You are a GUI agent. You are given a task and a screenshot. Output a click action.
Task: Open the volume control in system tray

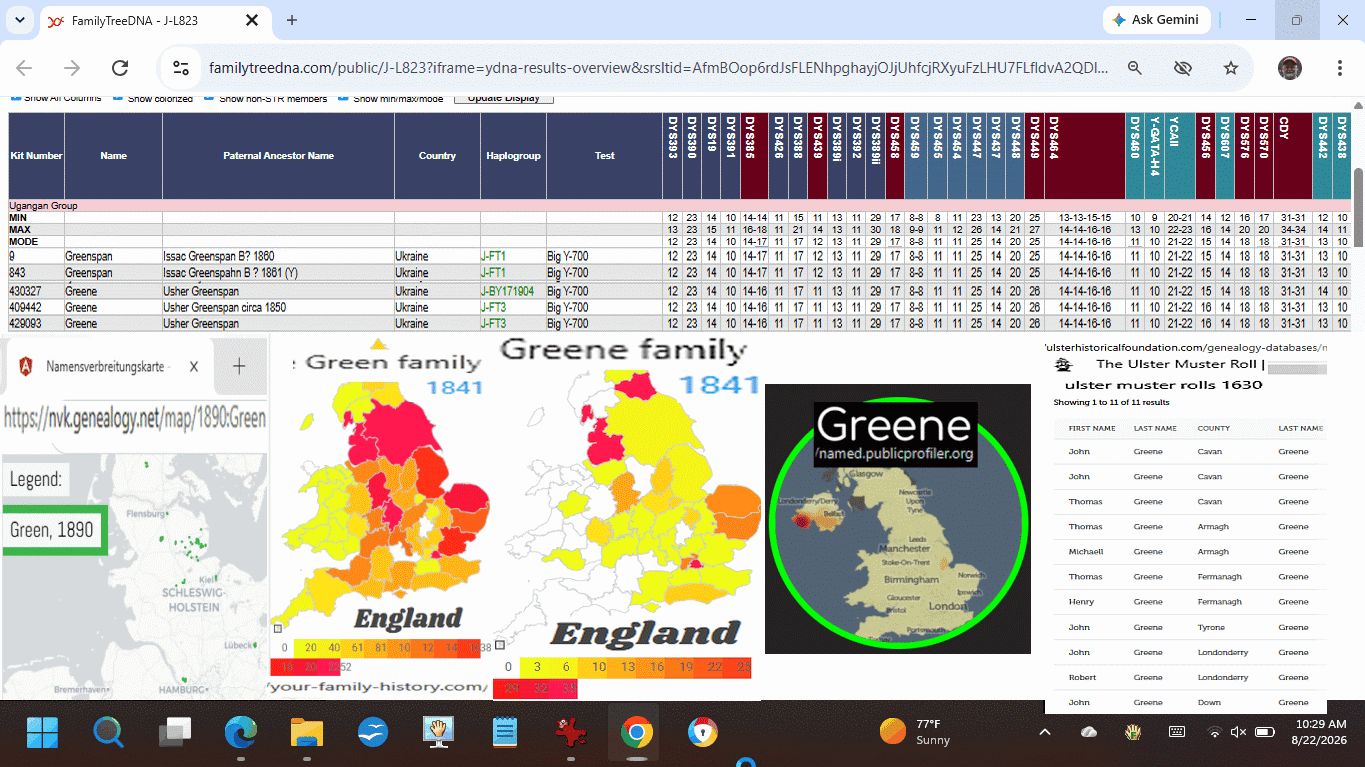pos(1238,733)
